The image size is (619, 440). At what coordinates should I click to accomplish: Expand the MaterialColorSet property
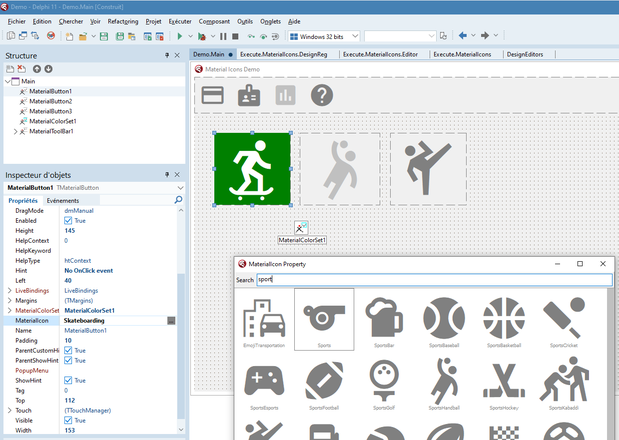[9, 311]
